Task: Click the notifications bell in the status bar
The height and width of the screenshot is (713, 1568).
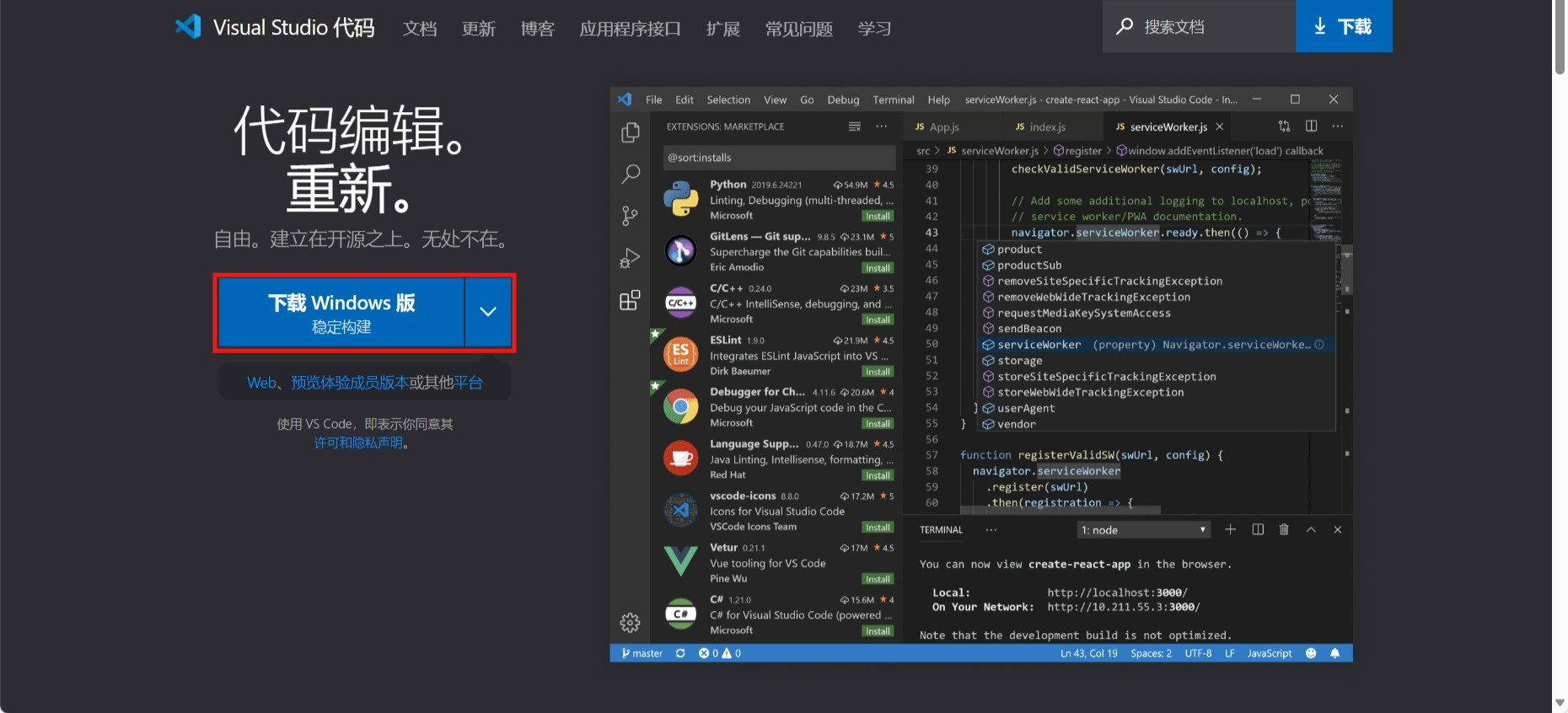Action: point(1334,653)
